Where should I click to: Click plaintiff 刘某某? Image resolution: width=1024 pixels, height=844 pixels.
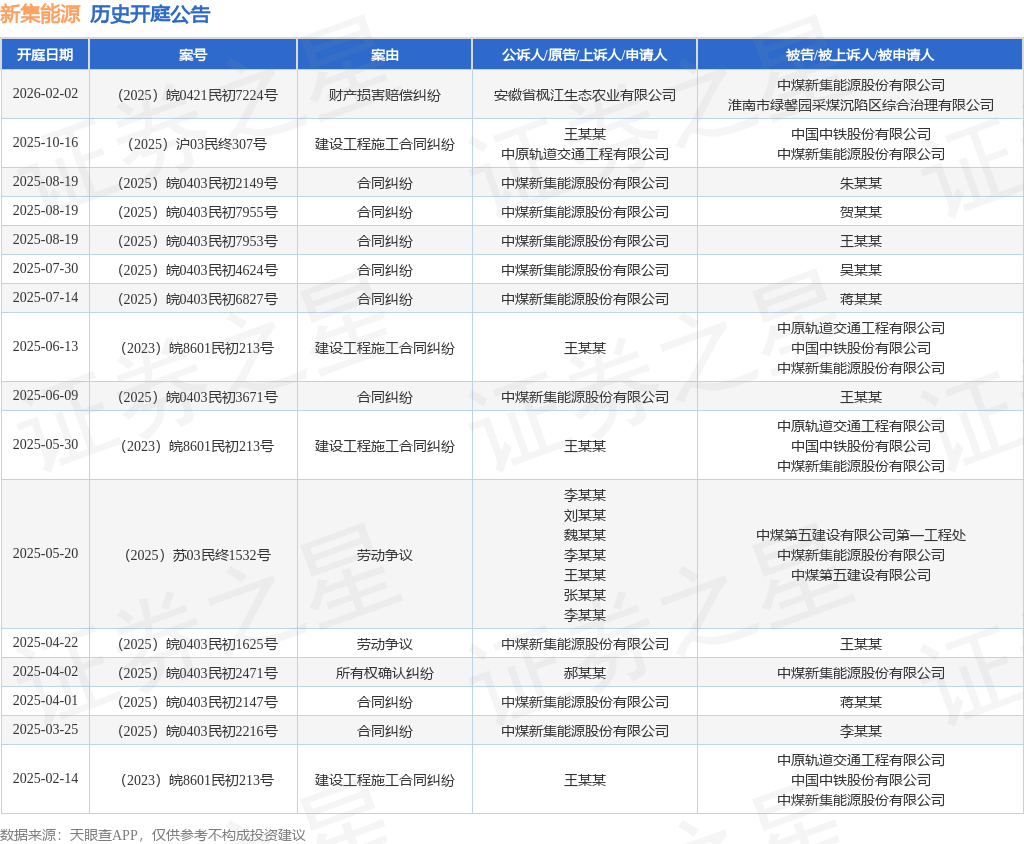click(584, 515)
